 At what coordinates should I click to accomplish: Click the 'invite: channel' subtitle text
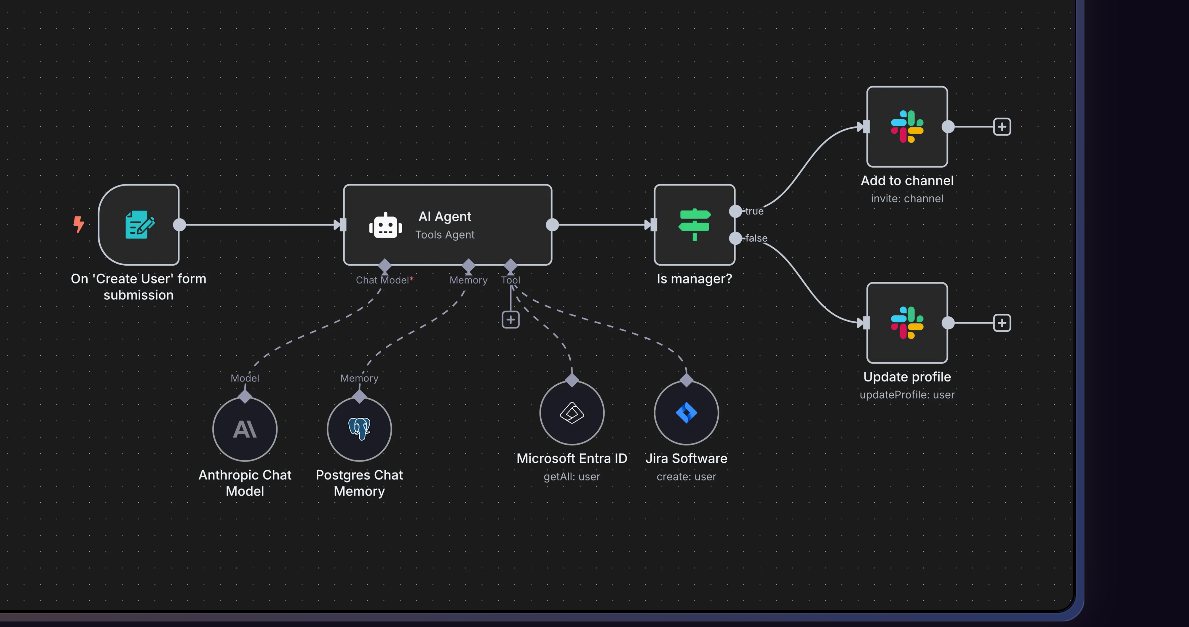click(x=907, y=199)
